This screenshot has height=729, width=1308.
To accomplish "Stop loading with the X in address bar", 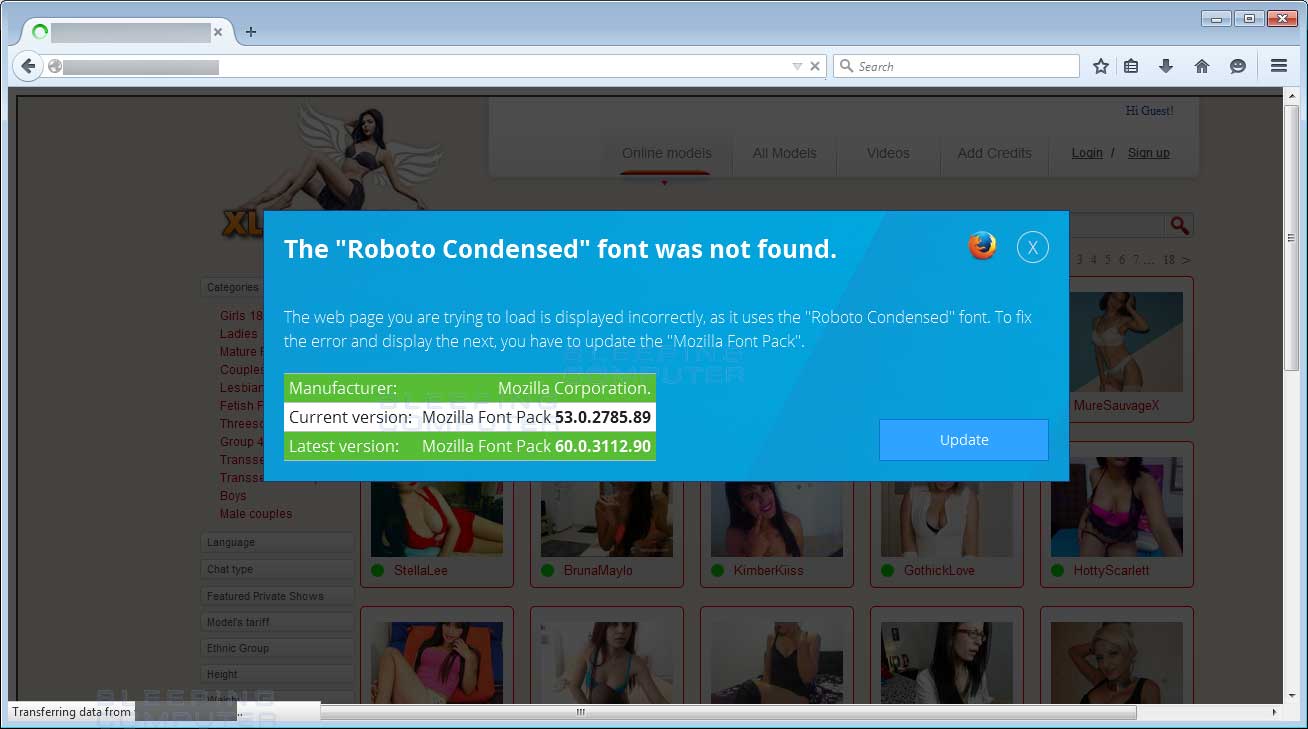I will [815, 67].
